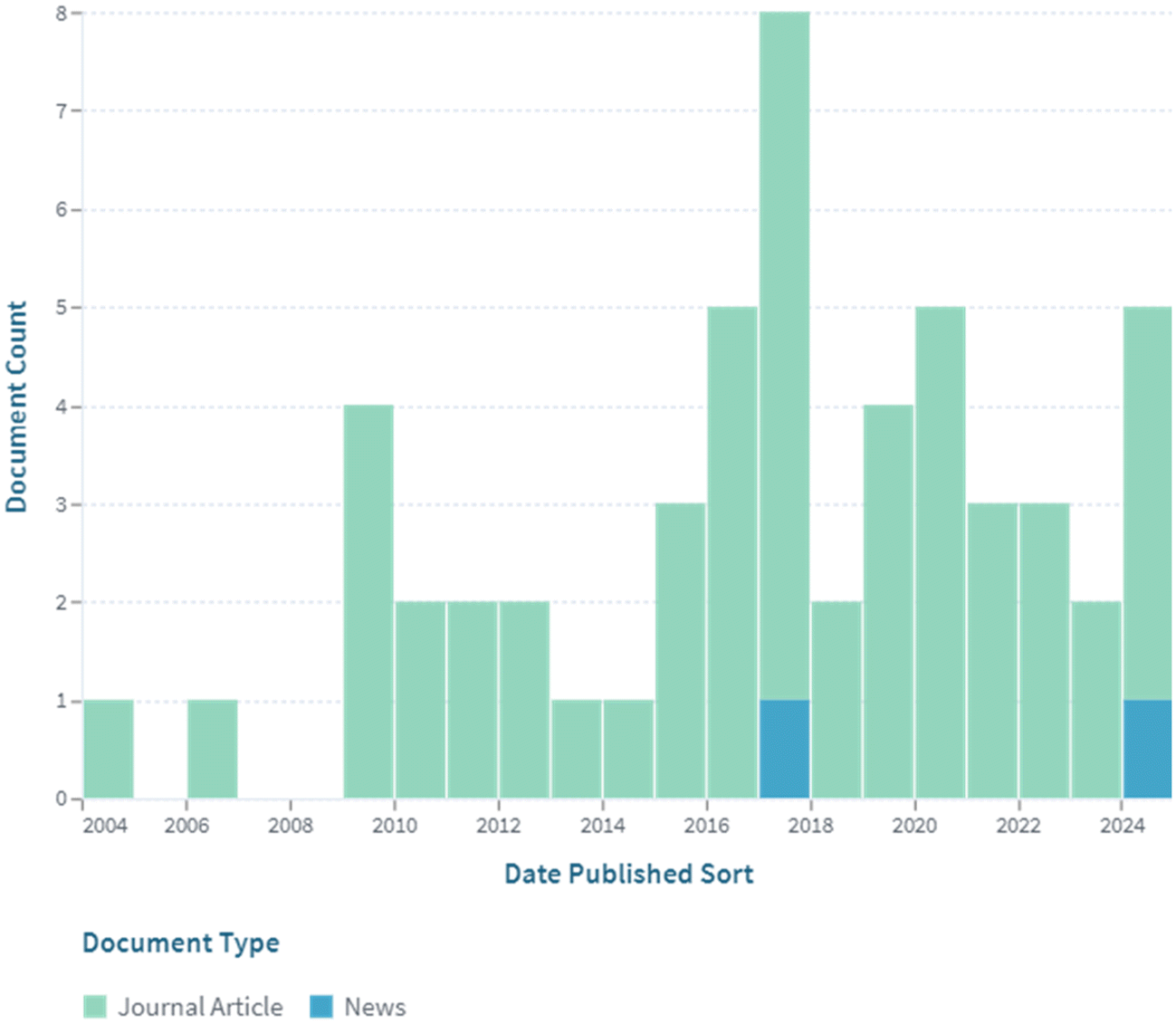Click the 2012 x-axis label
Image resolution: width=1176 pixels, height=1024 pixels.
(499, 826)
